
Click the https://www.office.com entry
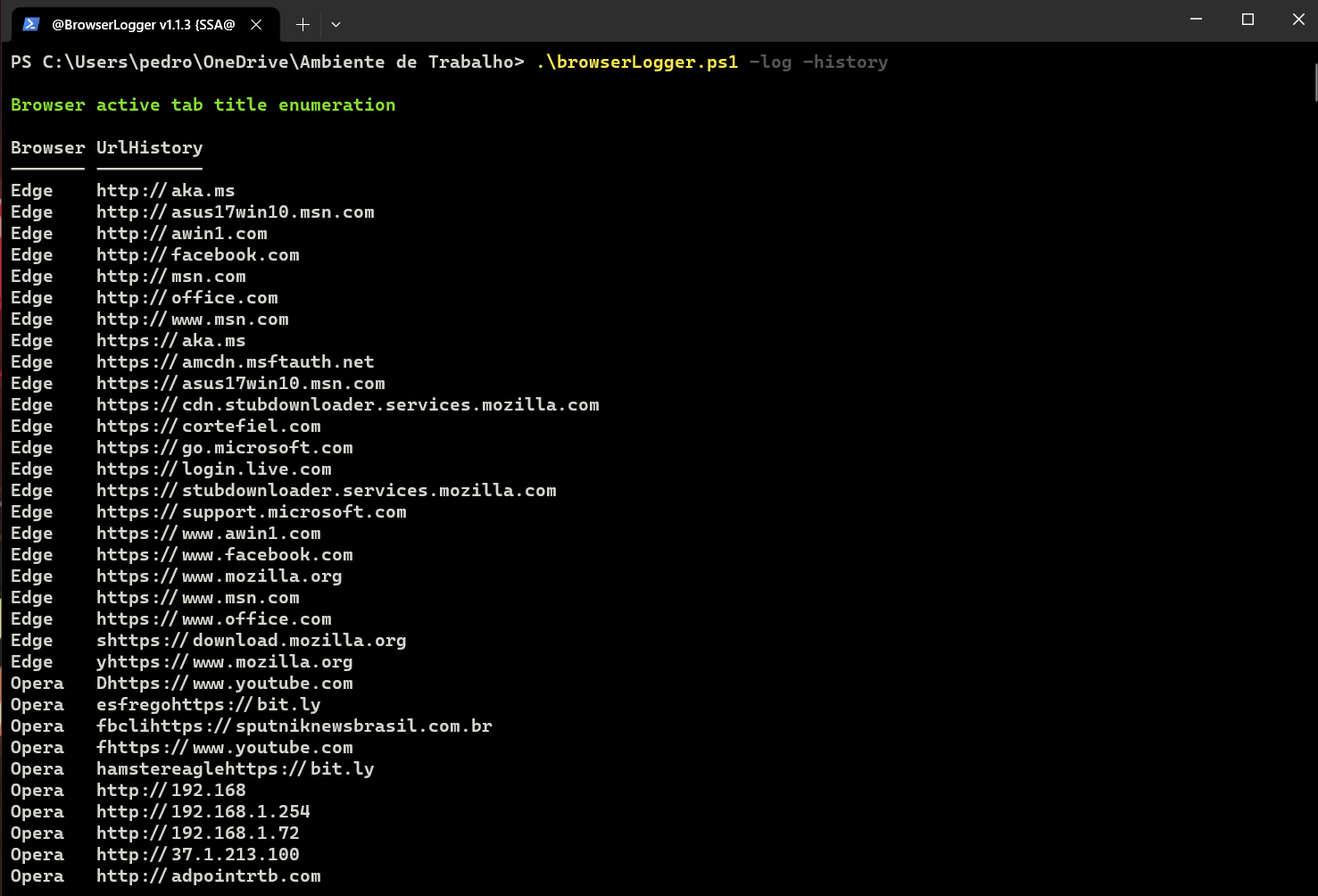pyautogui.click(x=214, y=618)
